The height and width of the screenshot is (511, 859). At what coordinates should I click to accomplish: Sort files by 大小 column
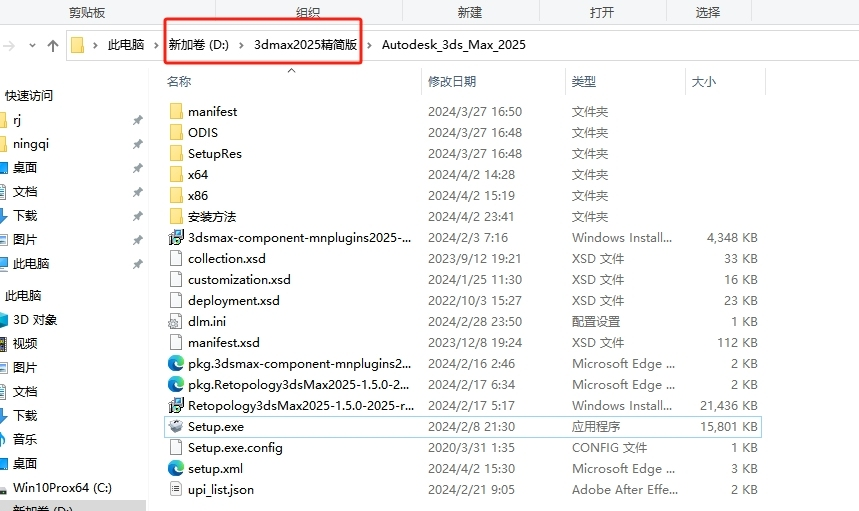pyautogui.click(x=703, y=82)
